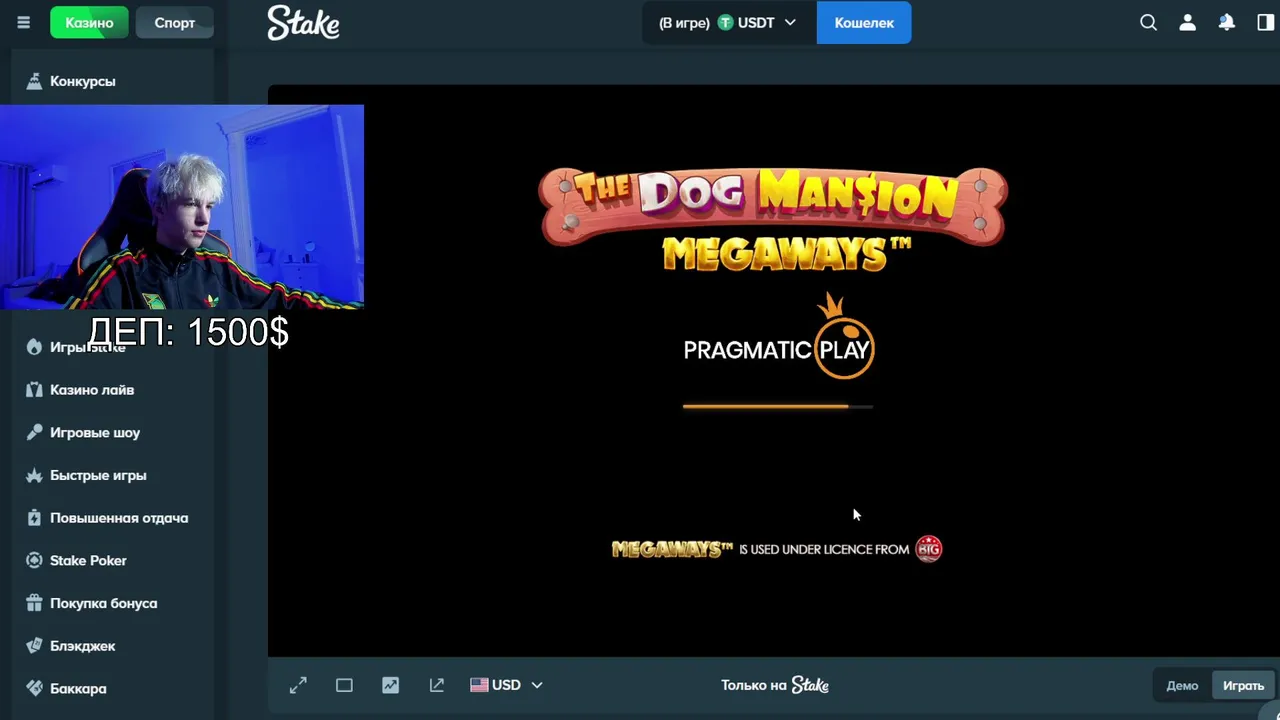Click the Stake Poker chip icon

[x=34, y=561]
